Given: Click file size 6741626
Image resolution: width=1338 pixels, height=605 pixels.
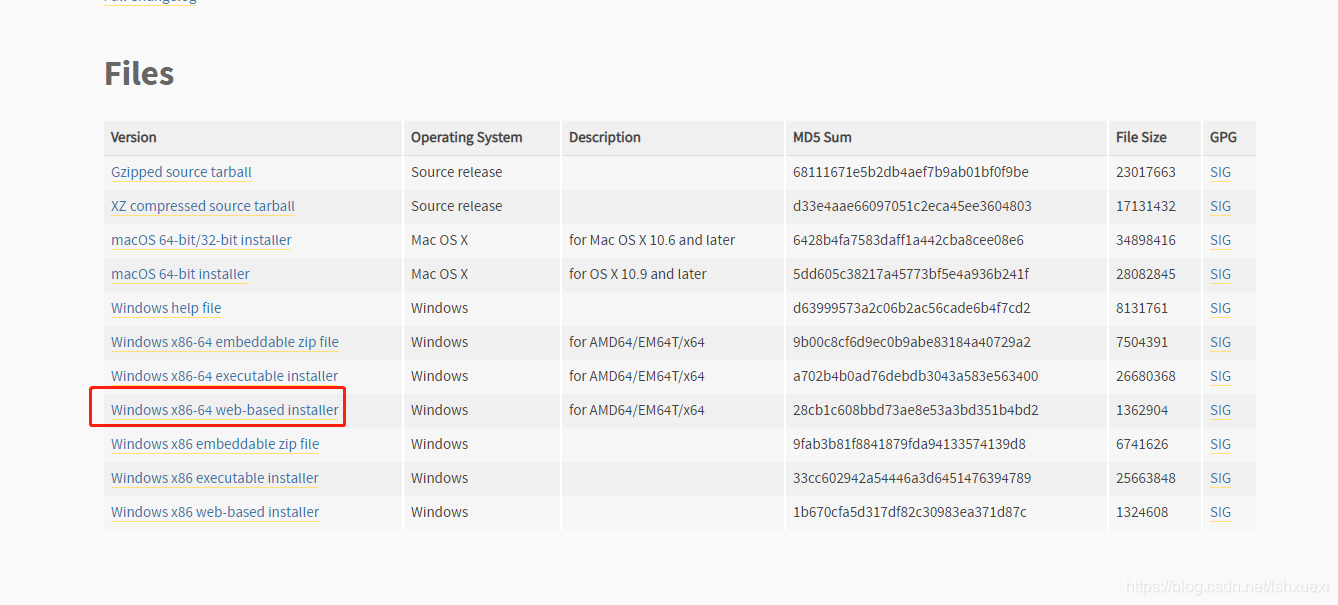Looking at the screenshot, I should click(x=1142, y=444).
